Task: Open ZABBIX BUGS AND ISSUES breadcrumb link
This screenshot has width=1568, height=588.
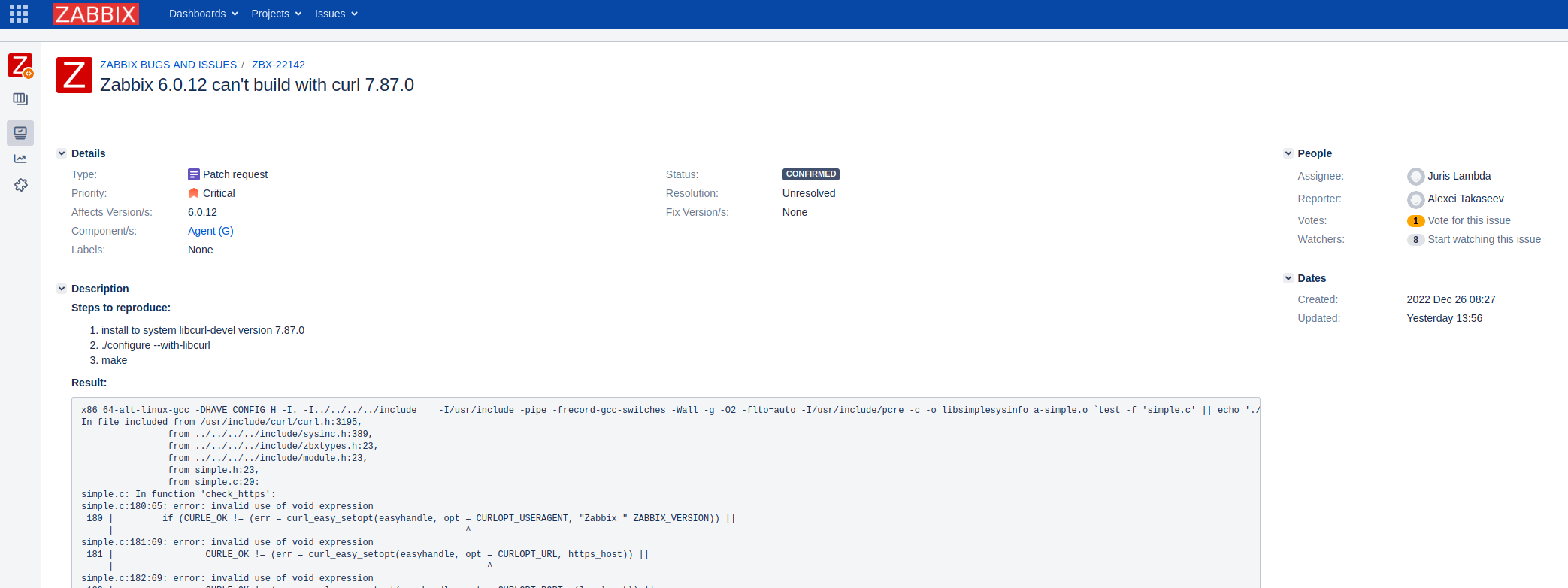Action: [168, 65]
